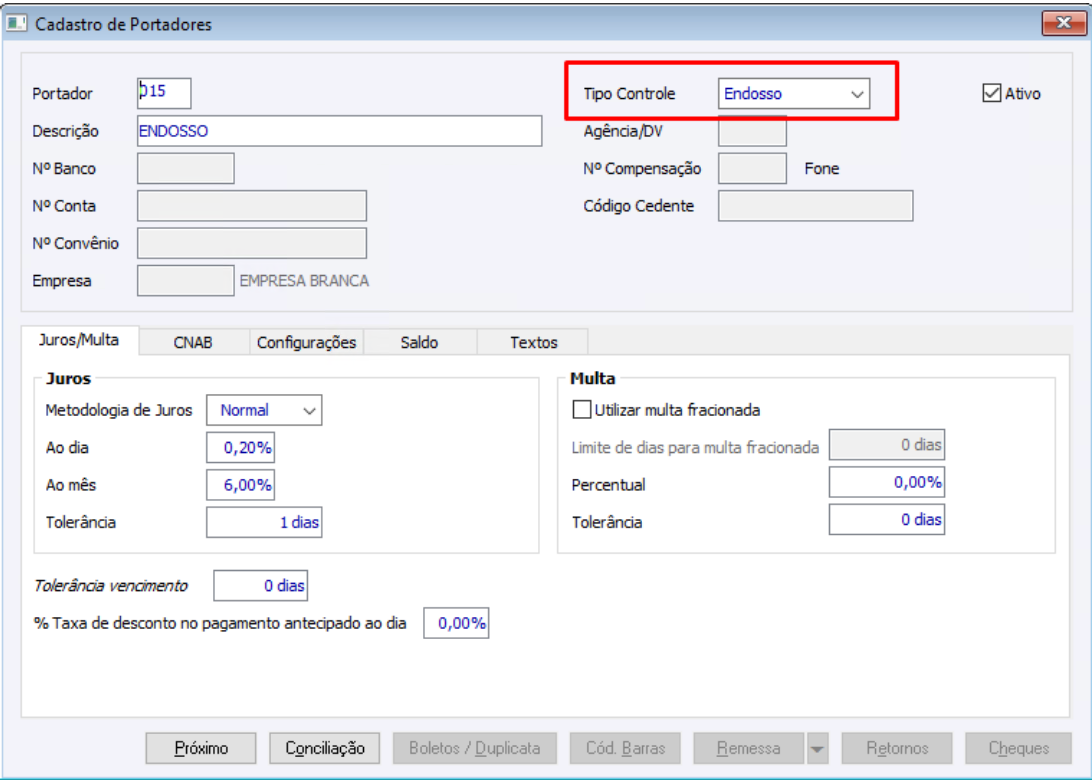Select the Ao dia juros percentage field
1092x780 pixels.
tap(240, 447)
